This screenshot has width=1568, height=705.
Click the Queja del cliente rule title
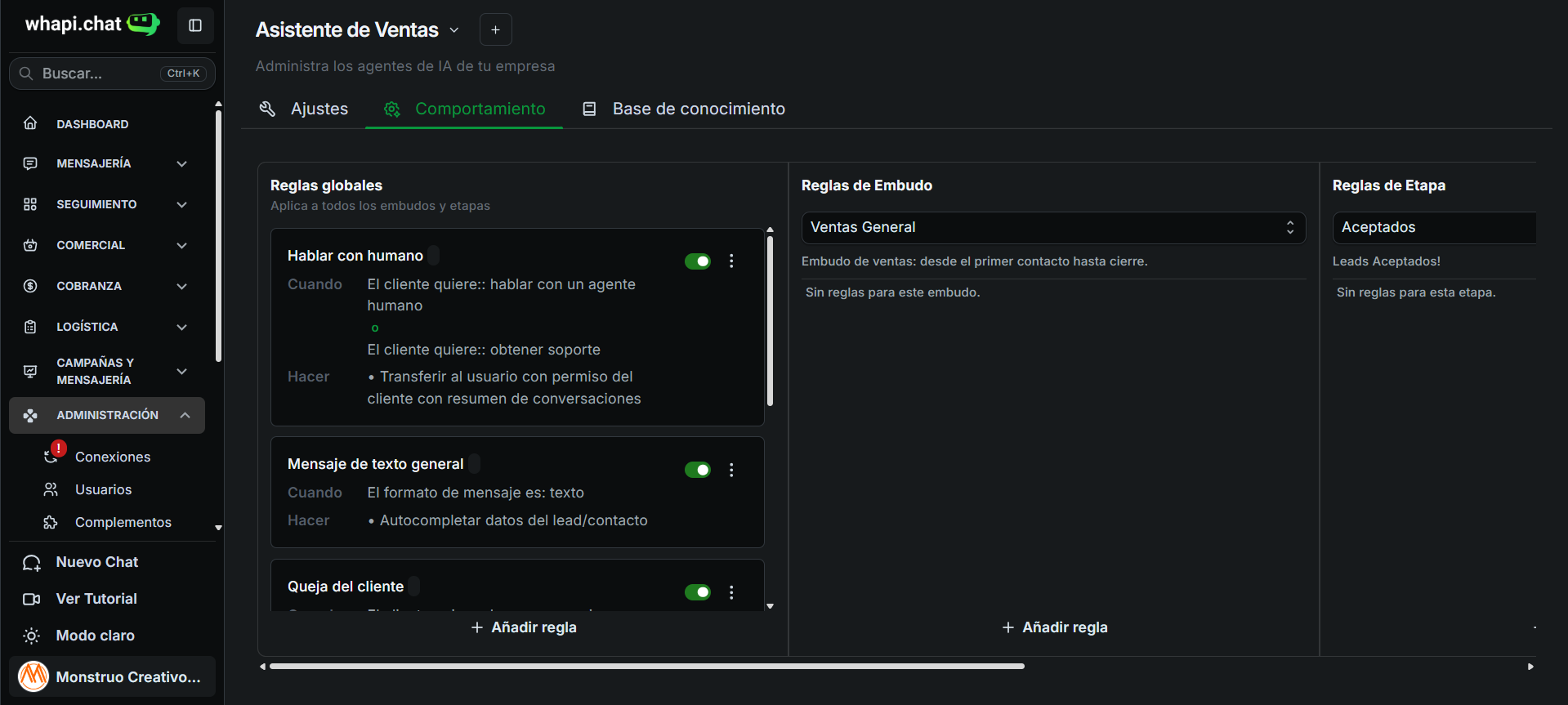pyautogui.click(x=346, y=587)
